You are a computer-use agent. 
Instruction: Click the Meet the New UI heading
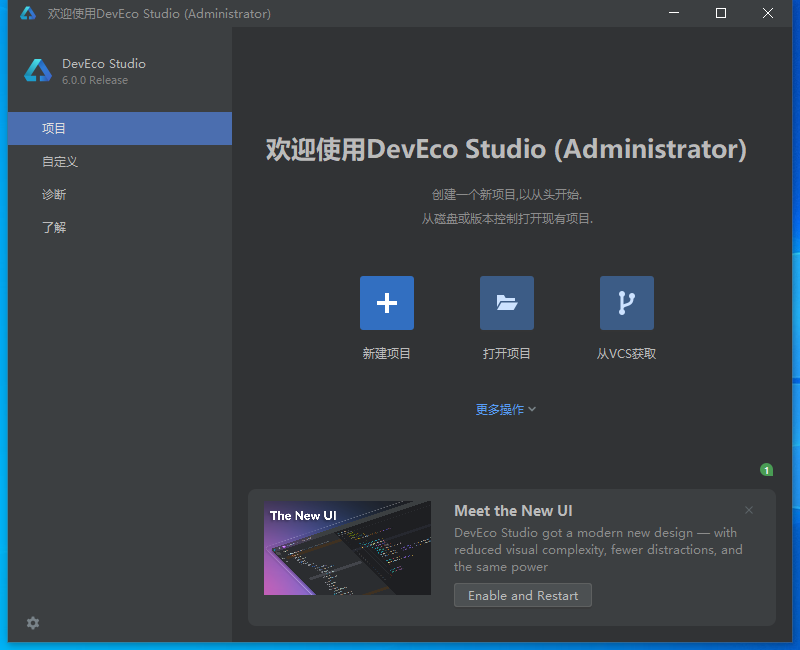coord(513,511)
